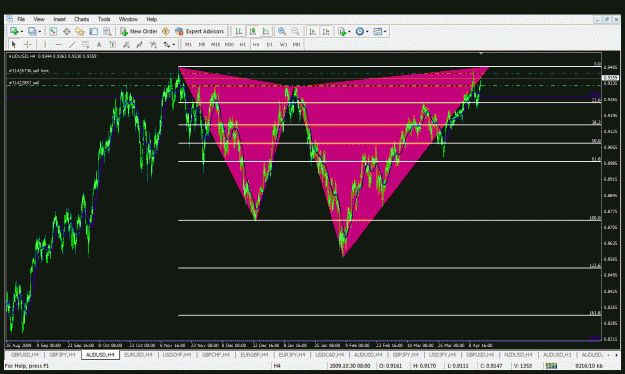Screen dimensions: 625x374
Task: Switch timeframe to M30
Action: tap(229, 44)
